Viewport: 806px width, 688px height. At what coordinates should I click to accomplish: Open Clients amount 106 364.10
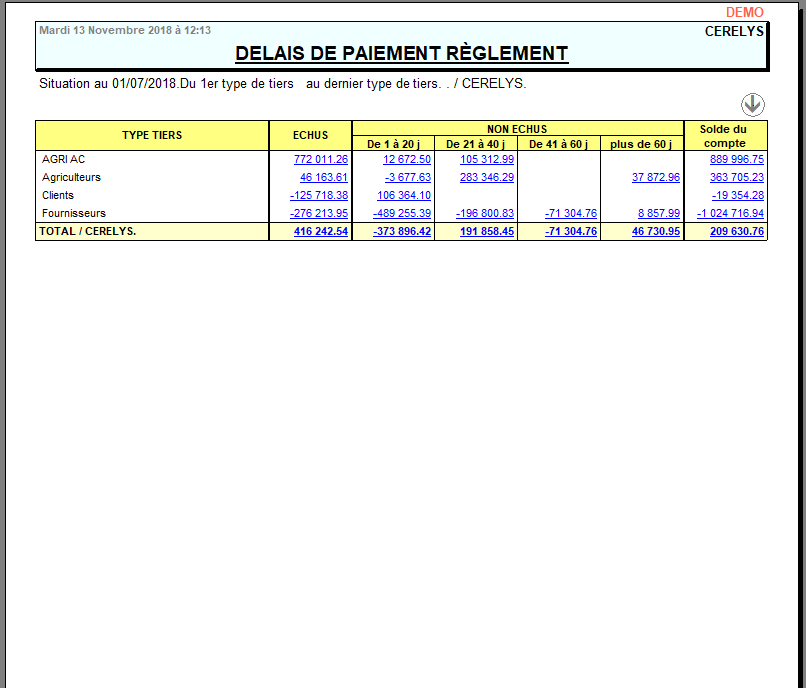point(403,196)
